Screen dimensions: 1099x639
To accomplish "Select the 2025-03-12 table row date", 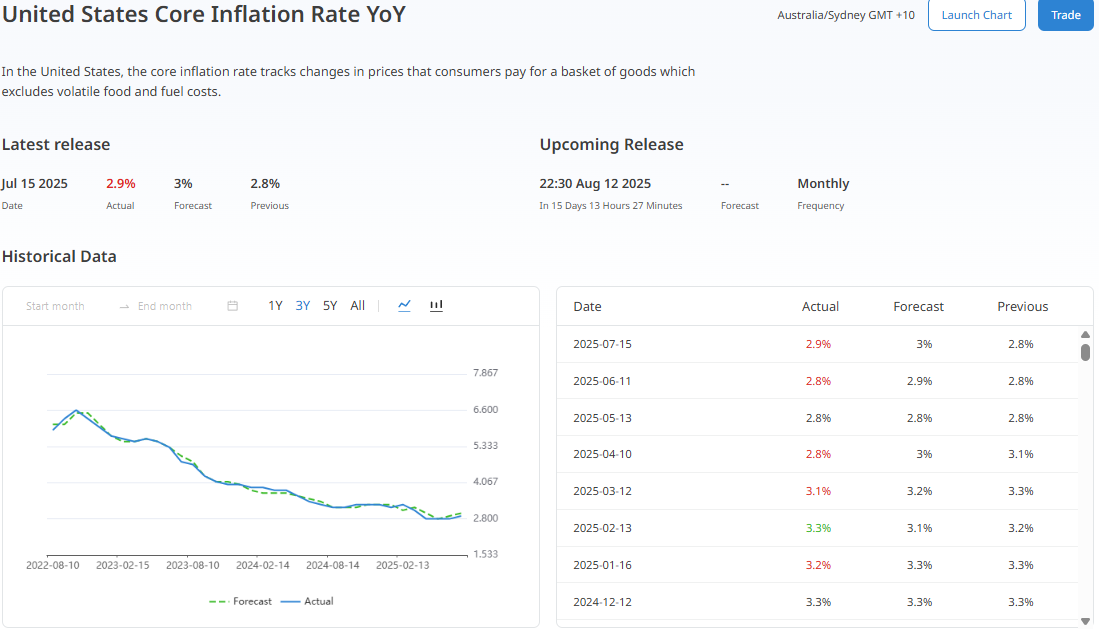I will [x=602, y=491].
